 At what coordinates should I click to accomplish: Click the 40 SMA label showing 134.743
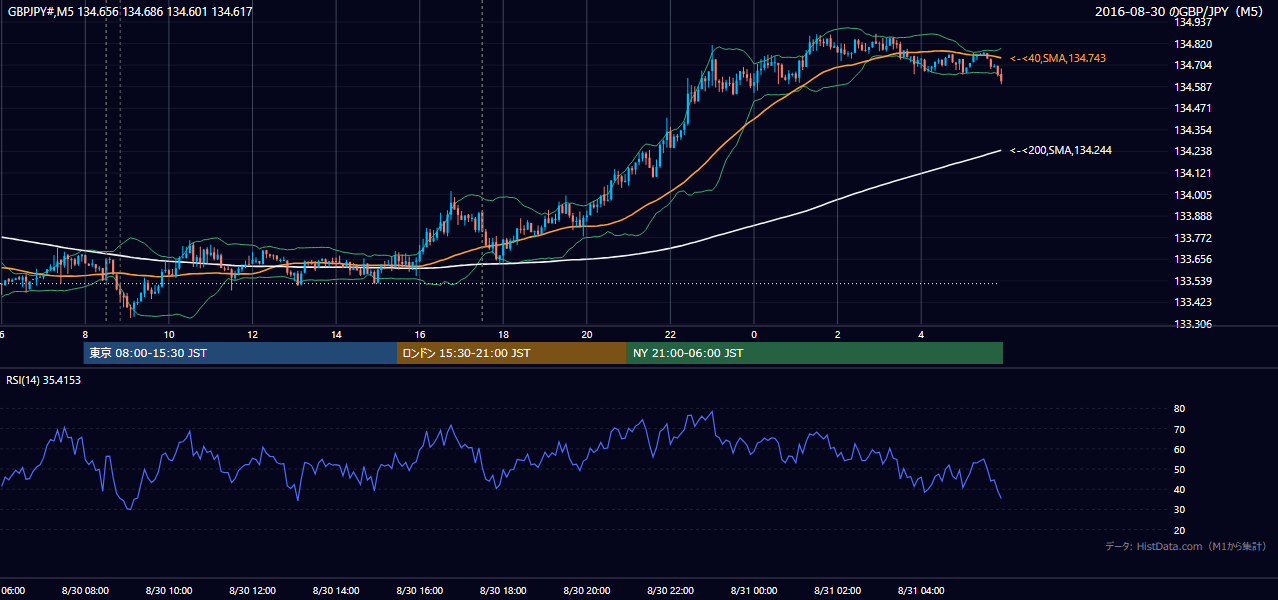(1057, 59)
